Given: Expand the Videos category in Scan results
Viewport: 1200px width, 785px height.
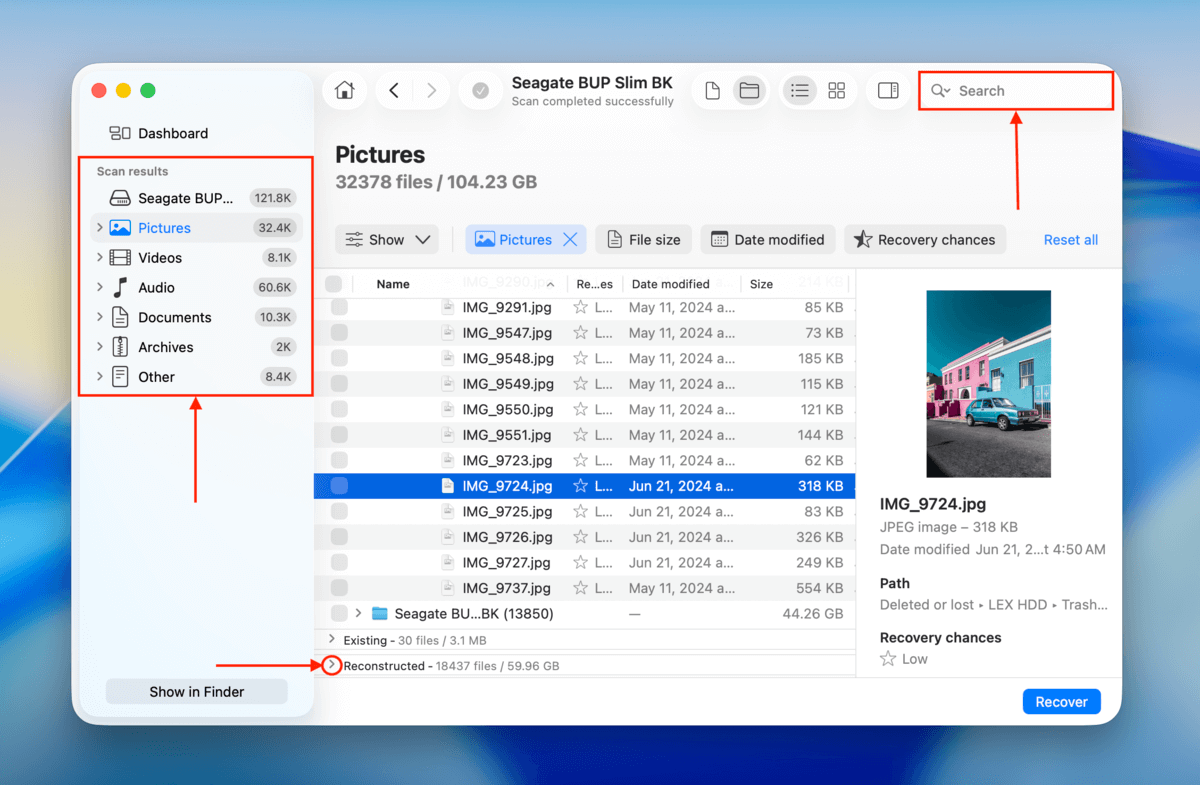Looking at the screenshot, I should 99,257.
